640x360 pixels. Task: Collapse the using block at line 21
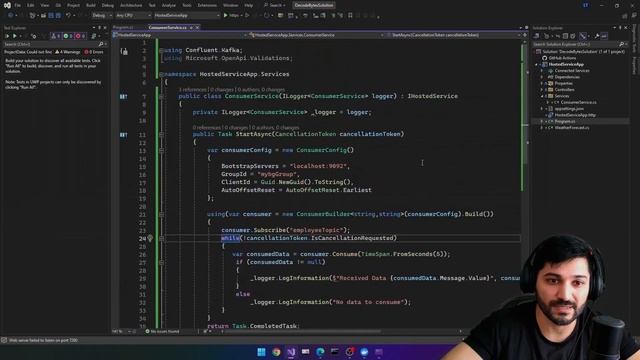(161, 214)
